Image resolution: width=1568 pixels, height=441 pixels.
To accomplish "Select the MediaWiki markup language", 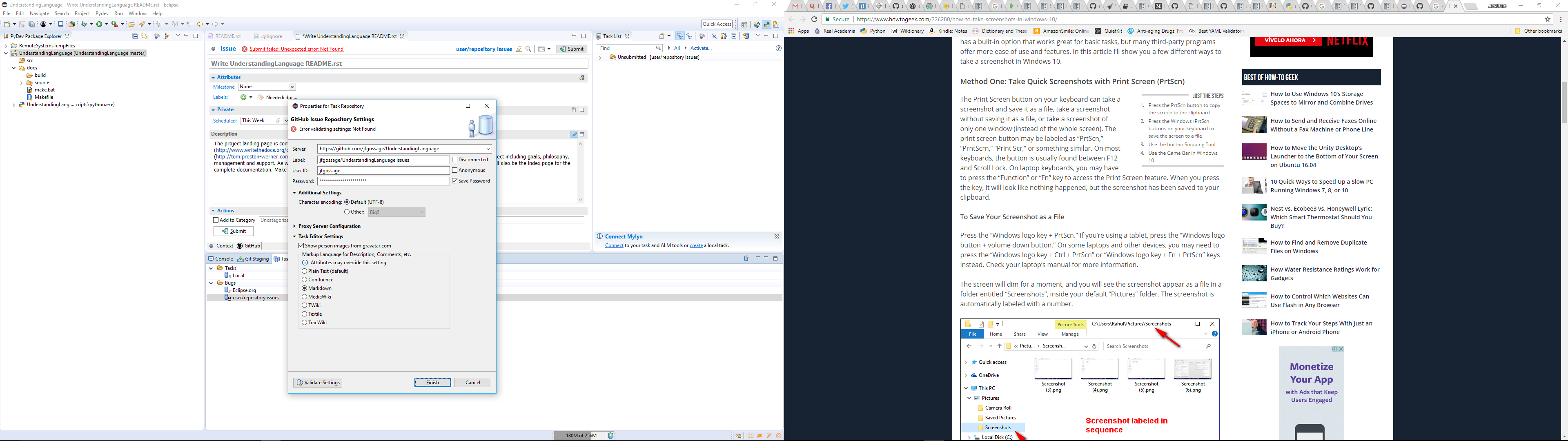I will click(x=304, y=297).
